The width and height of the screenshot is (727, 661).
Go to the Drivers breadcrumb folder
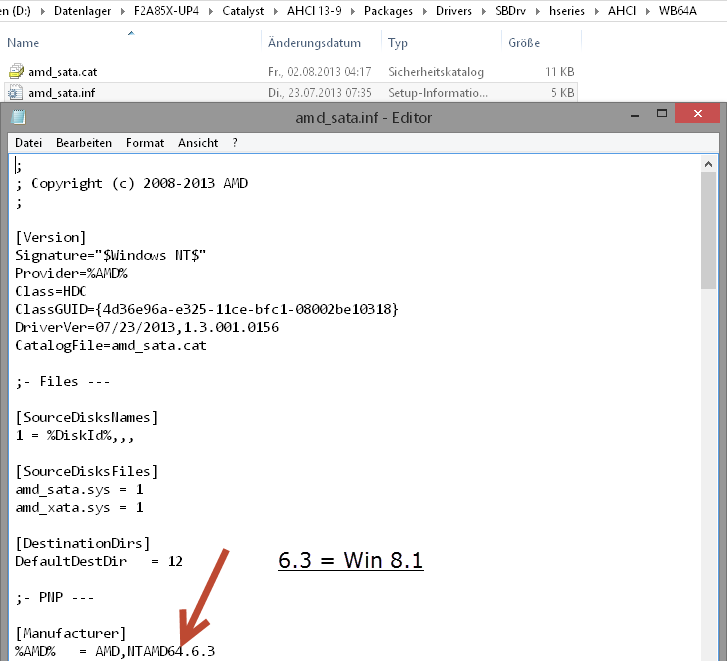453,11
